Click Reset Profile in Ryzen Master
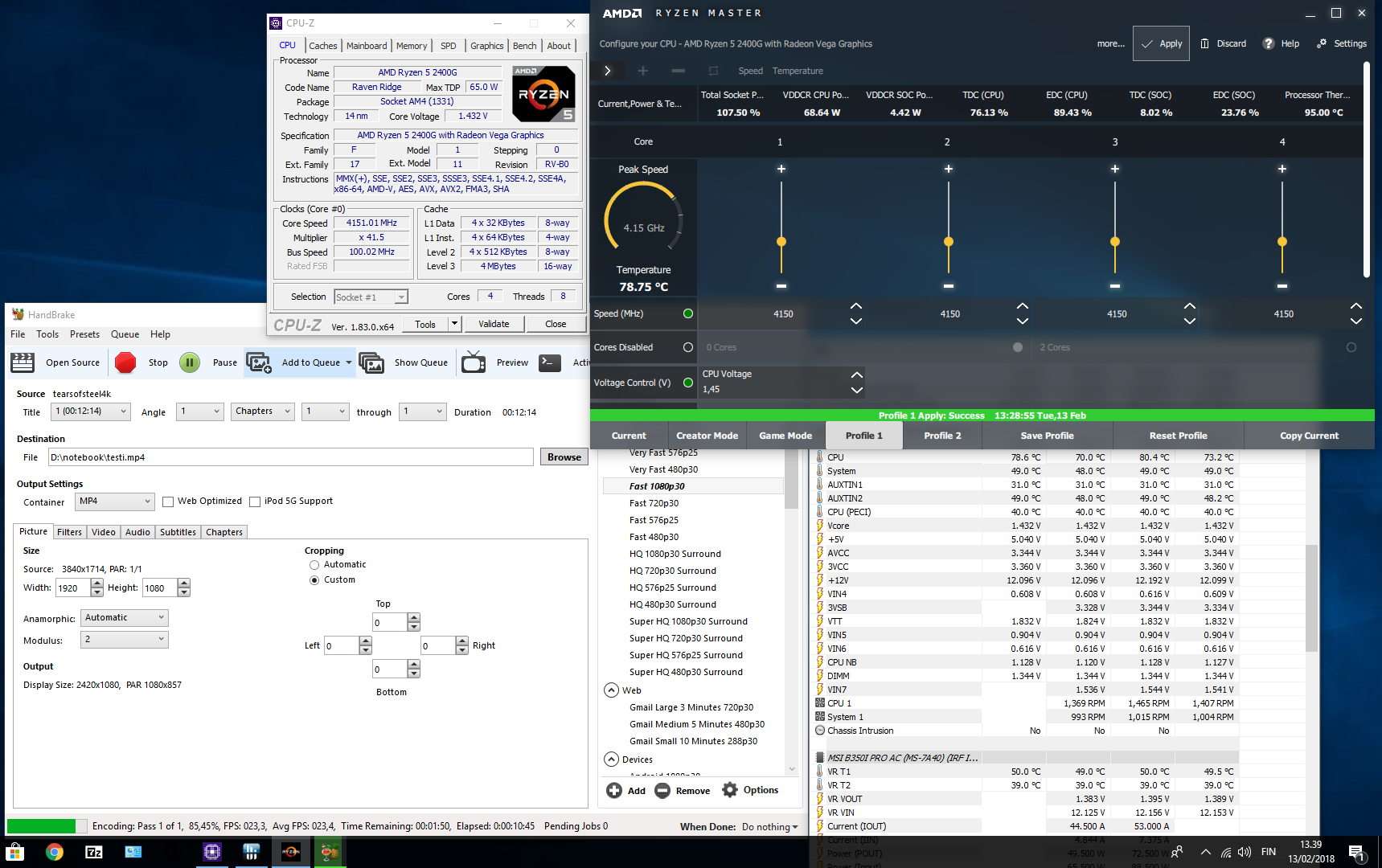1382x868 pixels. pyautogui.click(x=1178, y=436)
